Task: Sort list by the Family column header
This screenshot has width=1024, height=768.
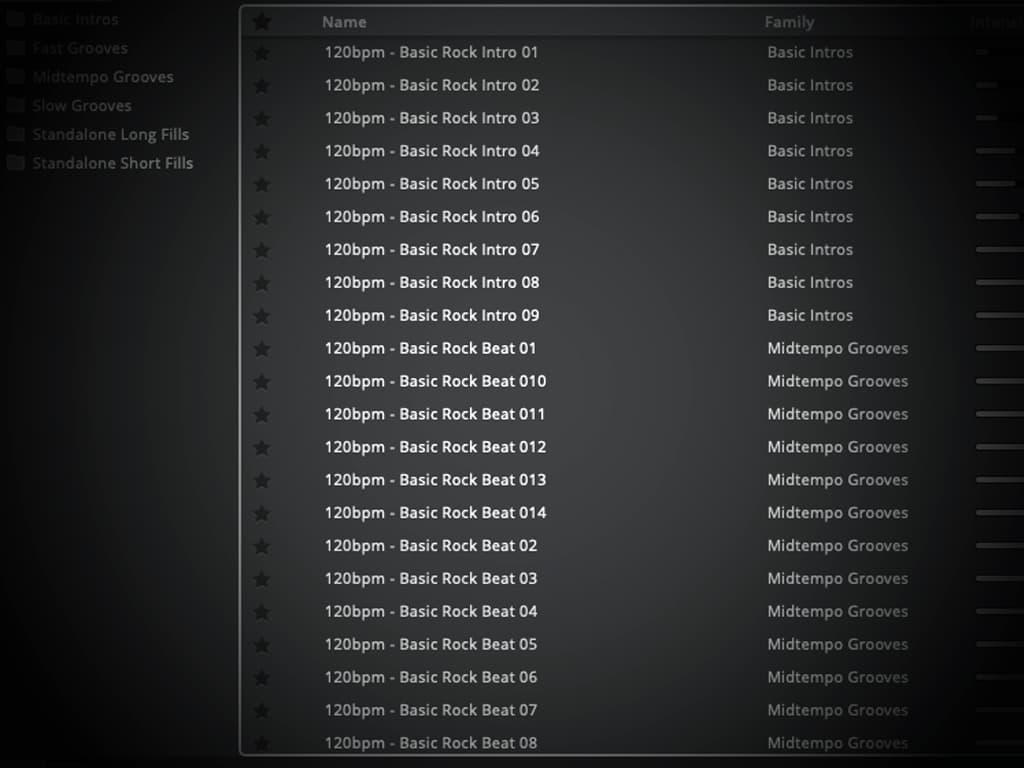Action: [x=789, y=22]
